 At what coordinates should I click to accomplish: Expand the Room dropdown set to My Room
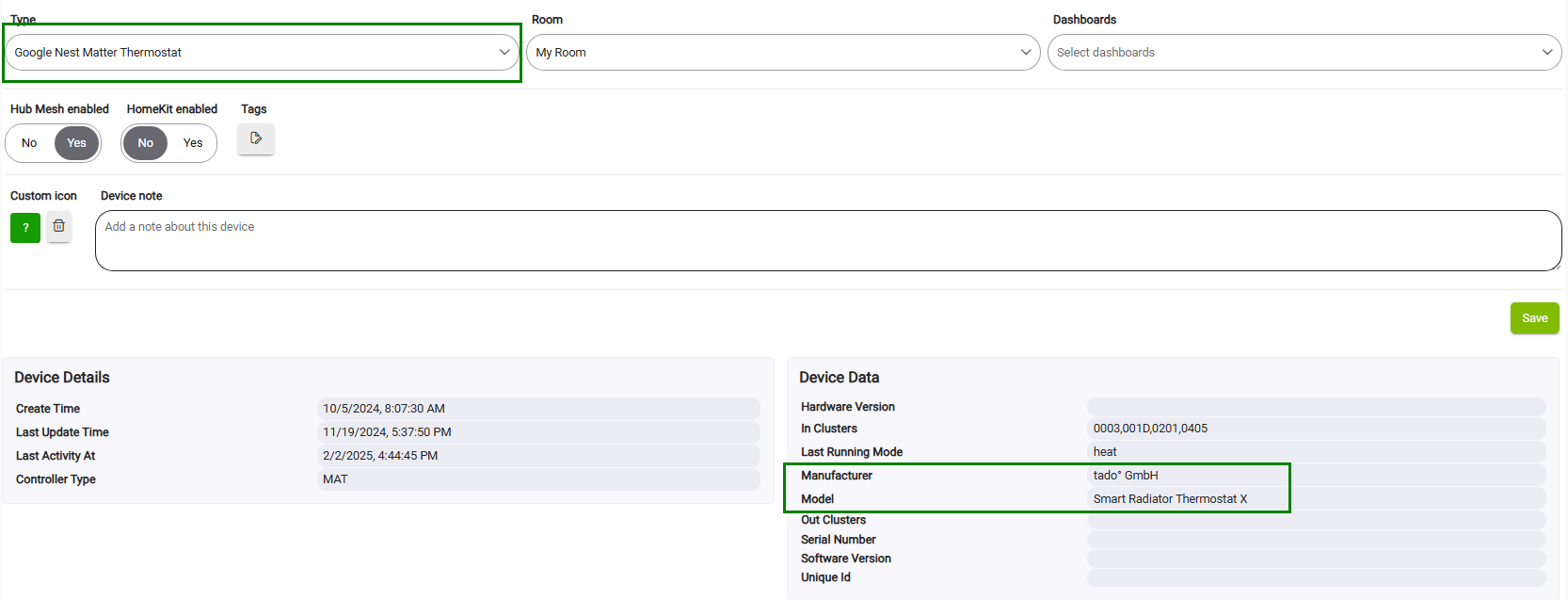coord(782,53)
